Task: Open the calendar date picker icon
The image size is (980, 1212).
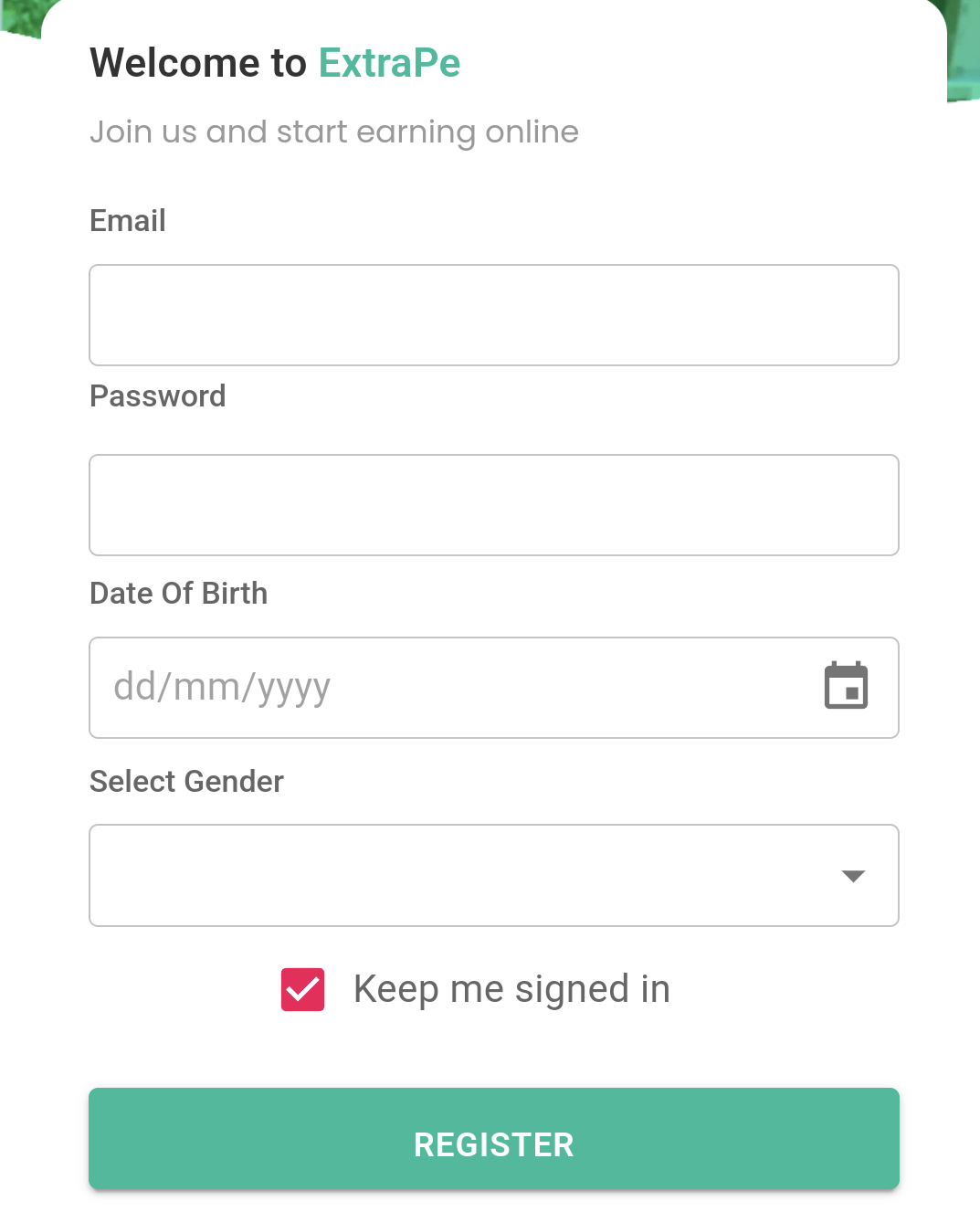Action: [846, 686]
